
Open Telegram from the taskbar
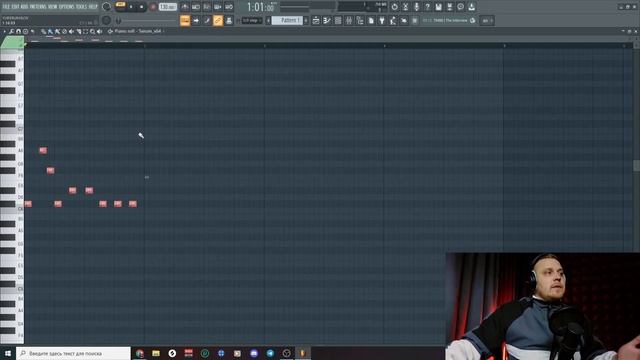(270, 353)
